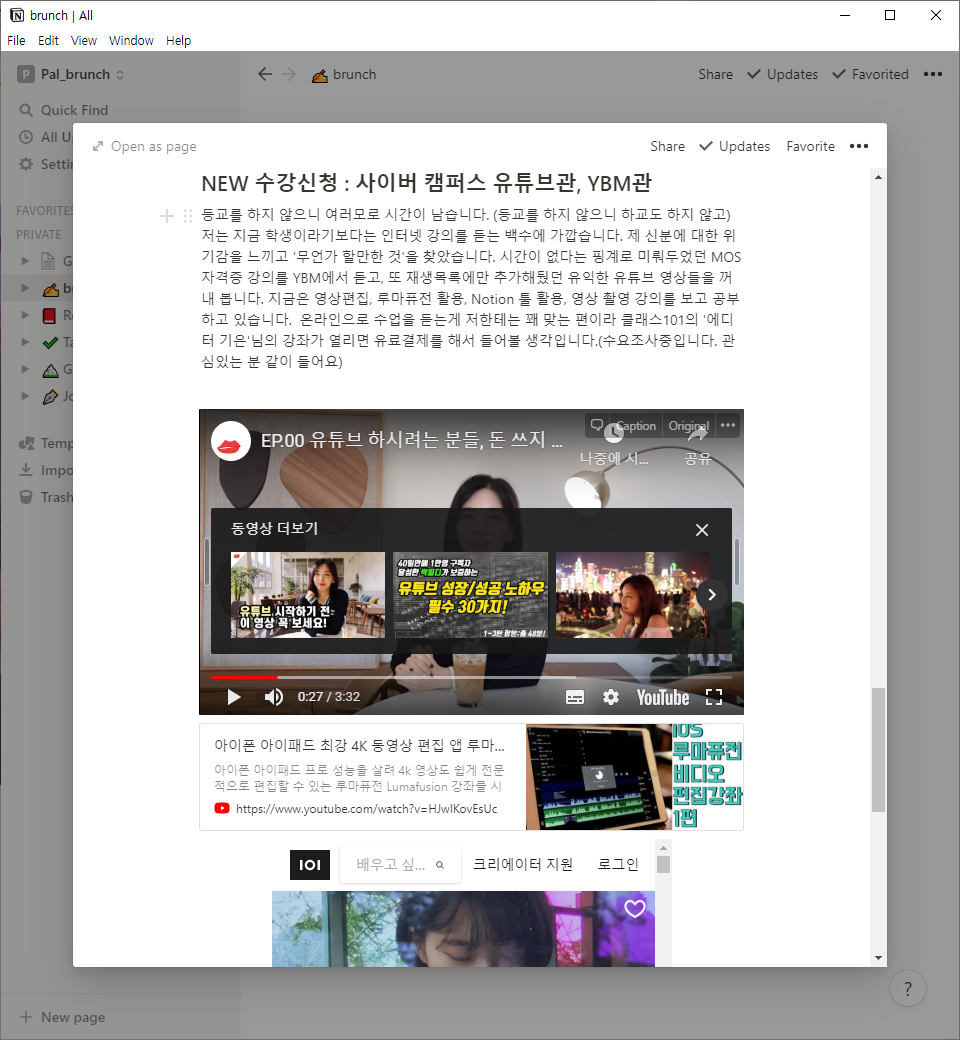Click the pen nib page icon

coord(50,397)
